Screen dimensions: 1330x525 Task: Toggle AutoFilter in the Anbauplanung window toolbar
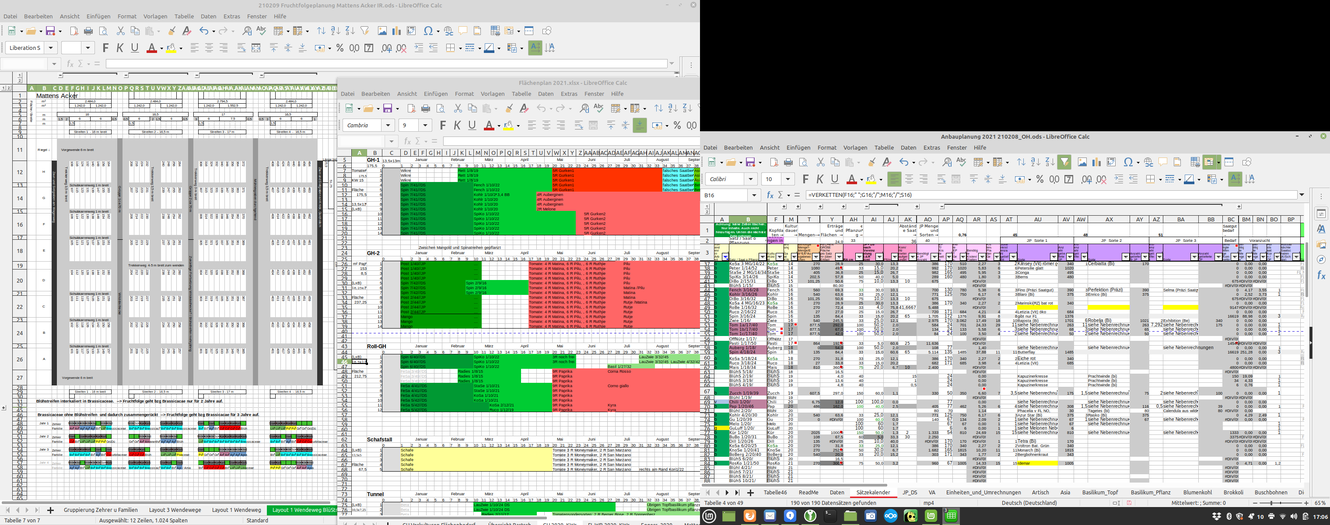coord(1065,162)
